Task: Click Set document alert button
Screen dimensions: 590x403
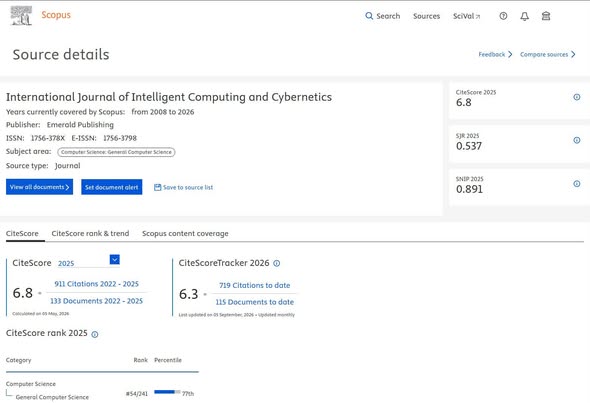Action: click(x=112, y=187)
